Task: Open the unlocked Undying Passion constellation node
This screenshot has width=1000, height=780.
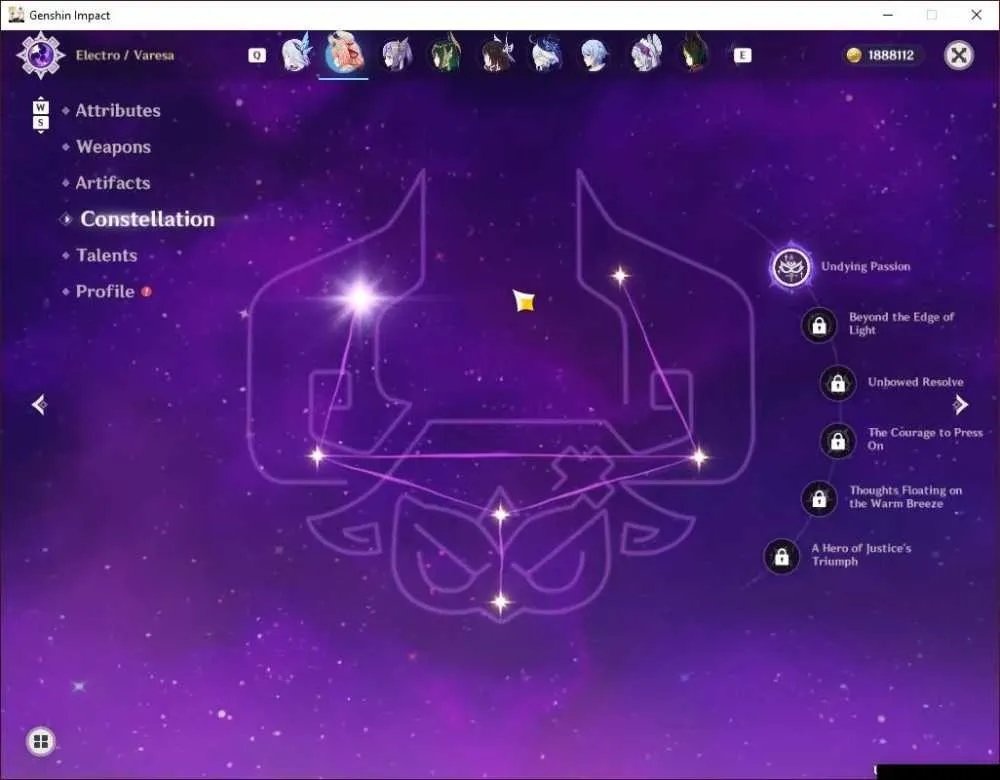Action: (791, 267)
